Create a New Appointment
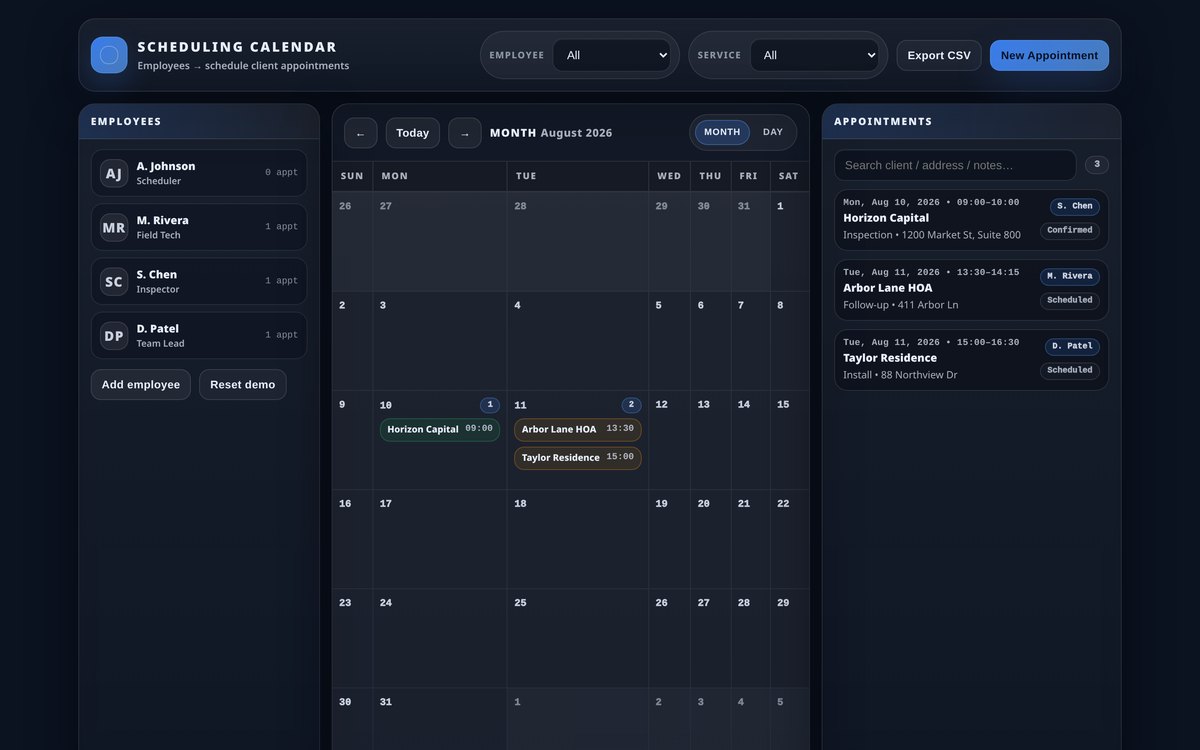 1049,55
